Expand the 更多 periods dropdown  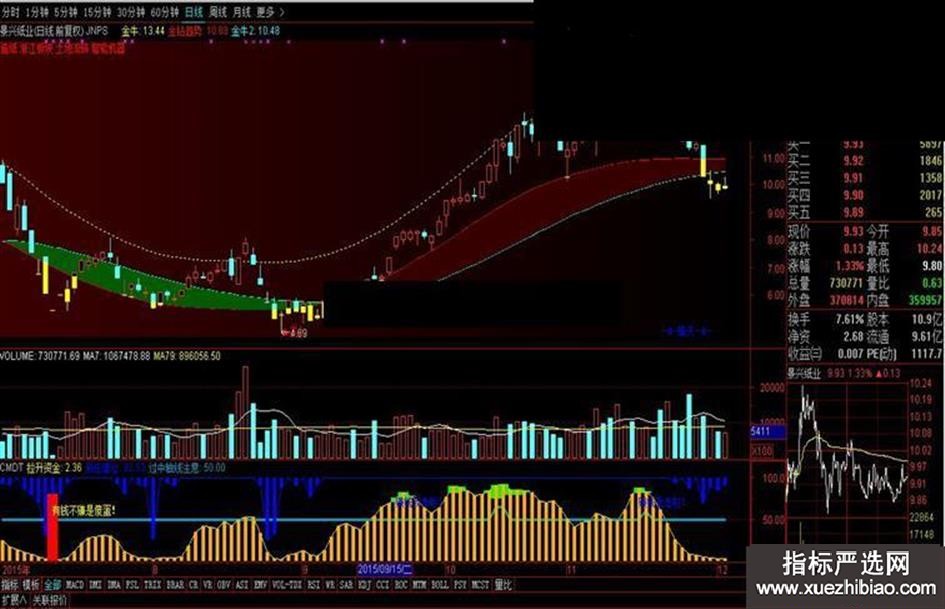coord(270,12)
